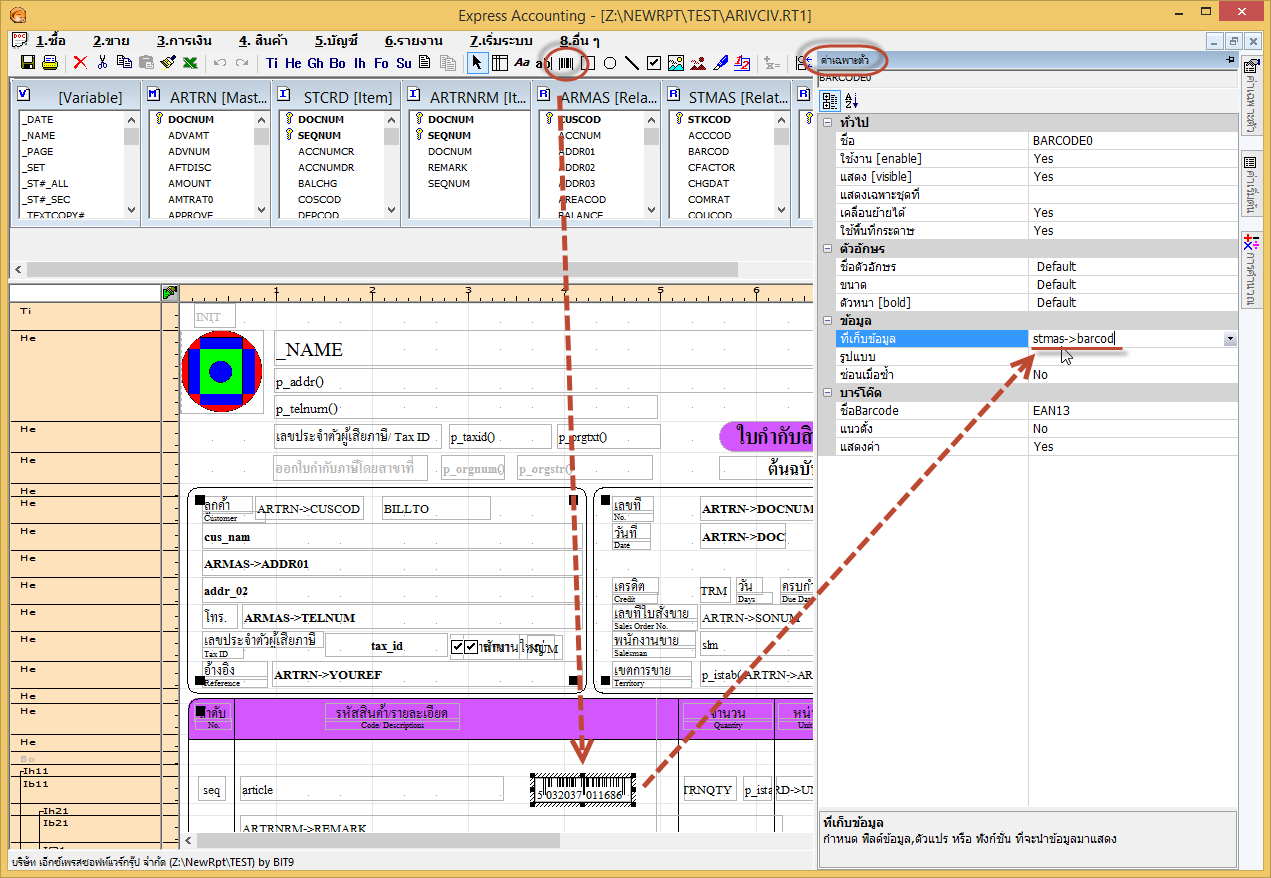The width and height of the screenshot is (1271, 878).
Task: Click the barcode tool in the toolbar
Action: pyautogui.click(x=566, y=63)
